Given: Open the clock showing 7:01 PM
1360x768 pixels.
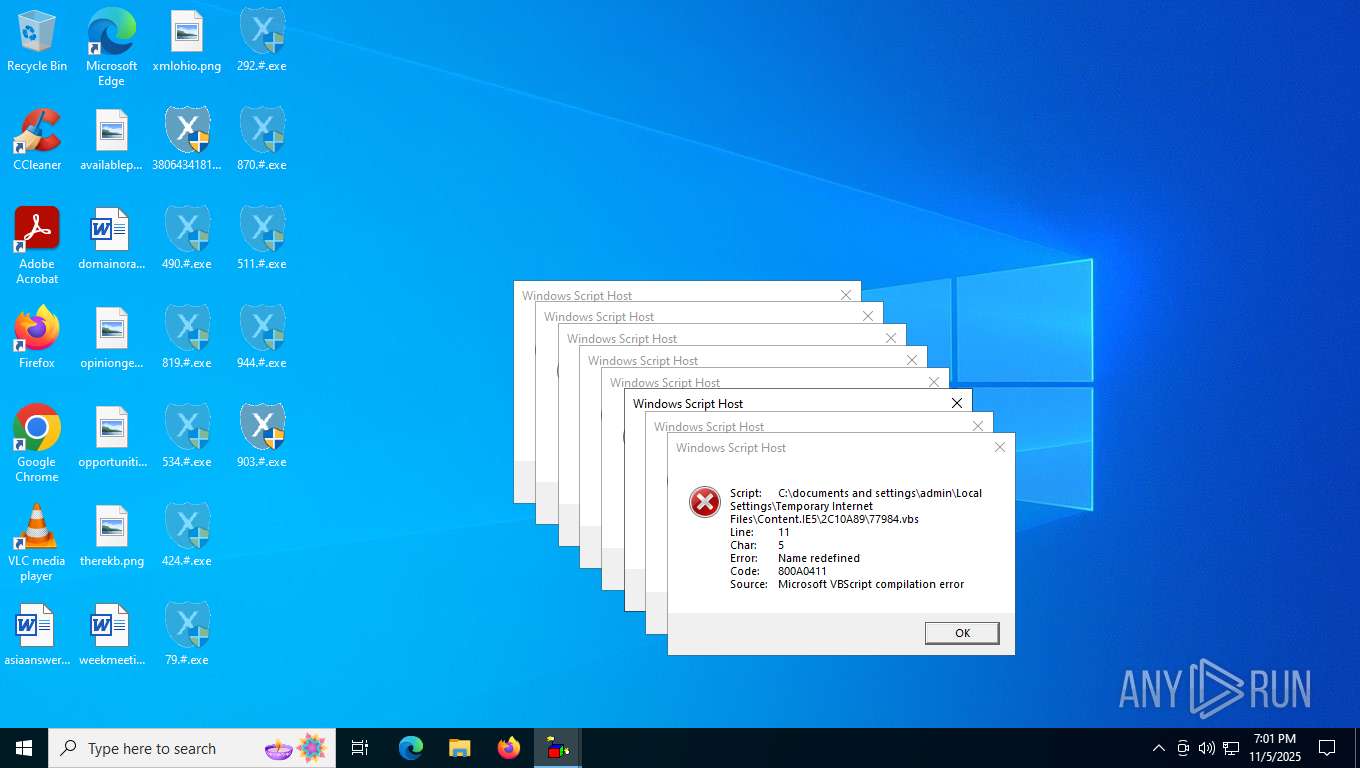Looking at the screenshot, I should coord(1274,748).
